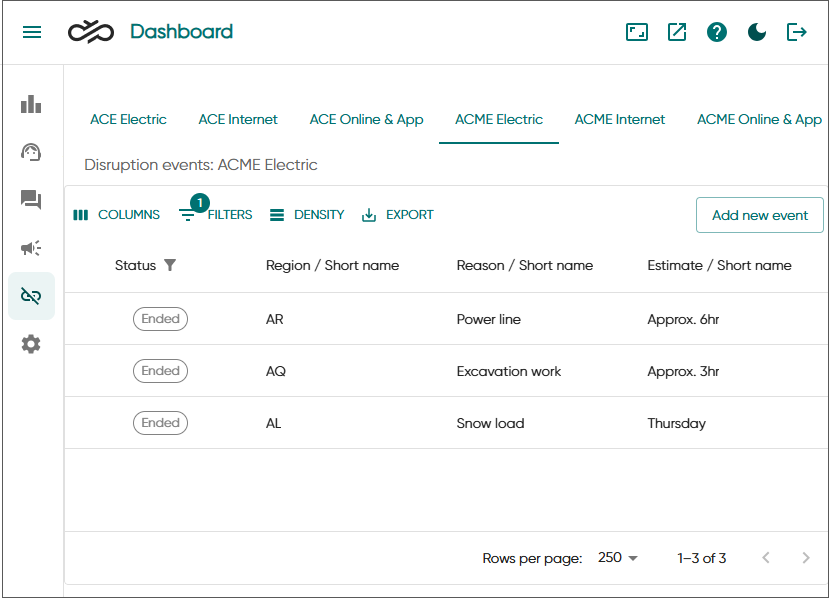Image resolution: width=829 pixels, height=598 pixels.
Task: Switch to the ACE Internet tab
Action: (x=238, y=119)
